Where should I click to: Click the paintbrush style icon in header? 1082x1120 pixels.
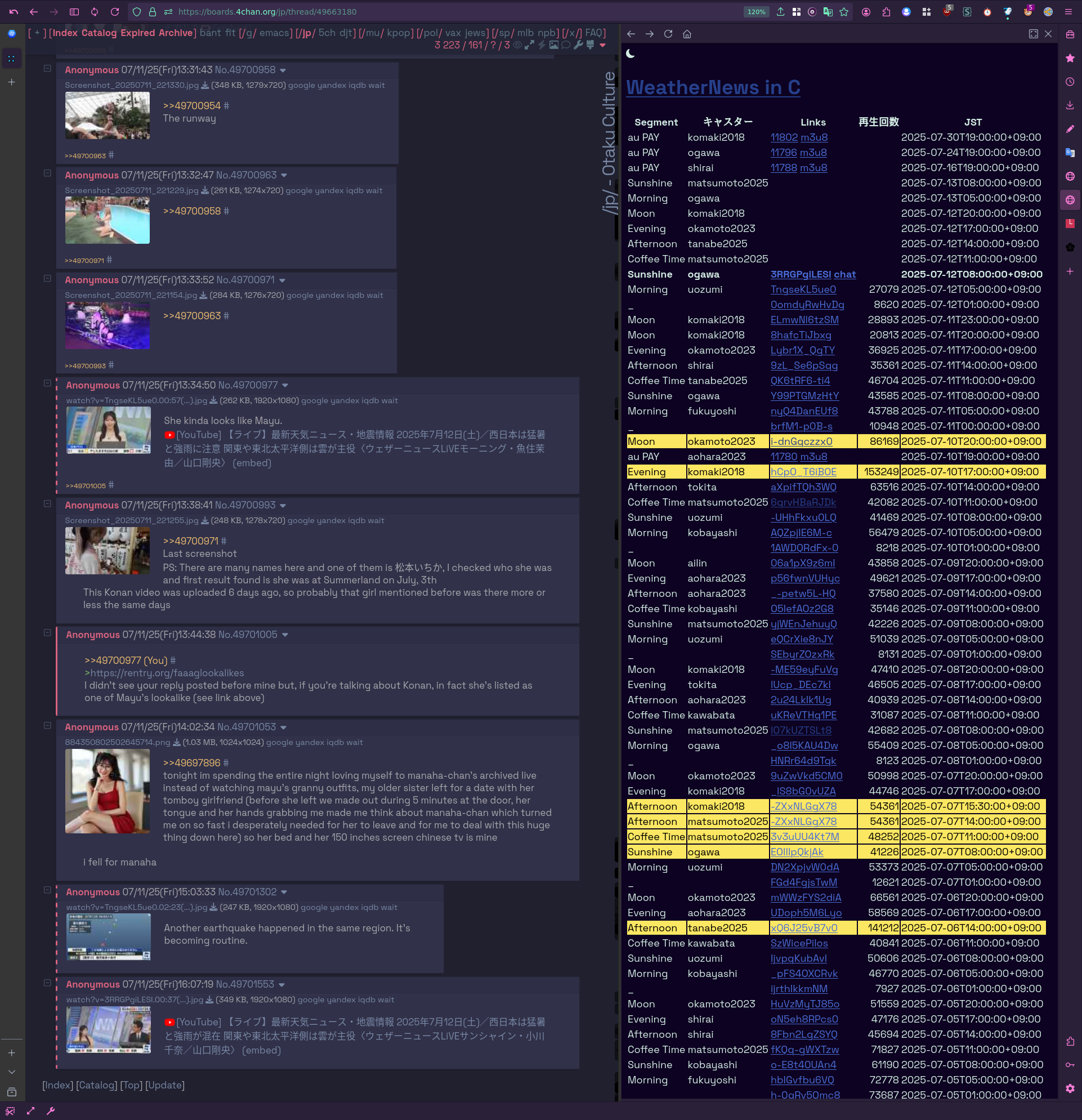pos(590,44)
